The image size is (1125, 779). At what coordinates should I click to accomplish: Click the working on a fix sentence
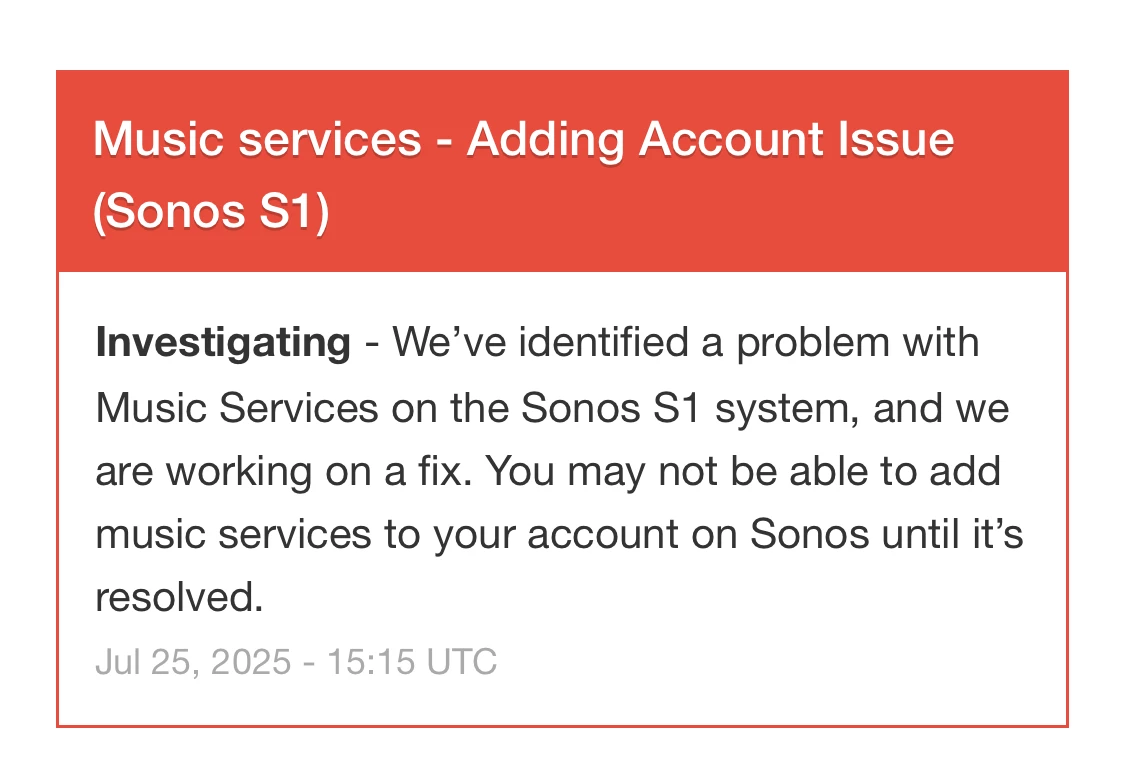pyautogui.click(x=283, y=471)
